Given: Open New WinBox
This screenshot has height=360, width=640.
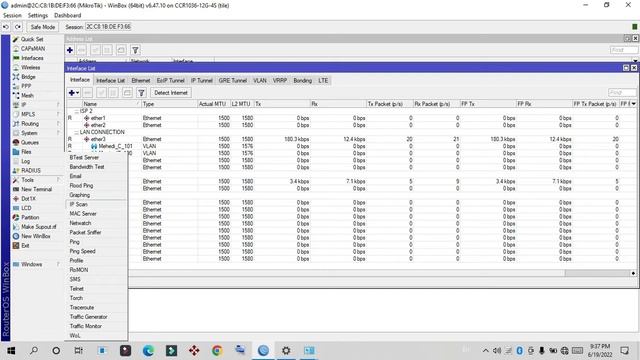Looking at the screenshot, I should tap(36, 236).
